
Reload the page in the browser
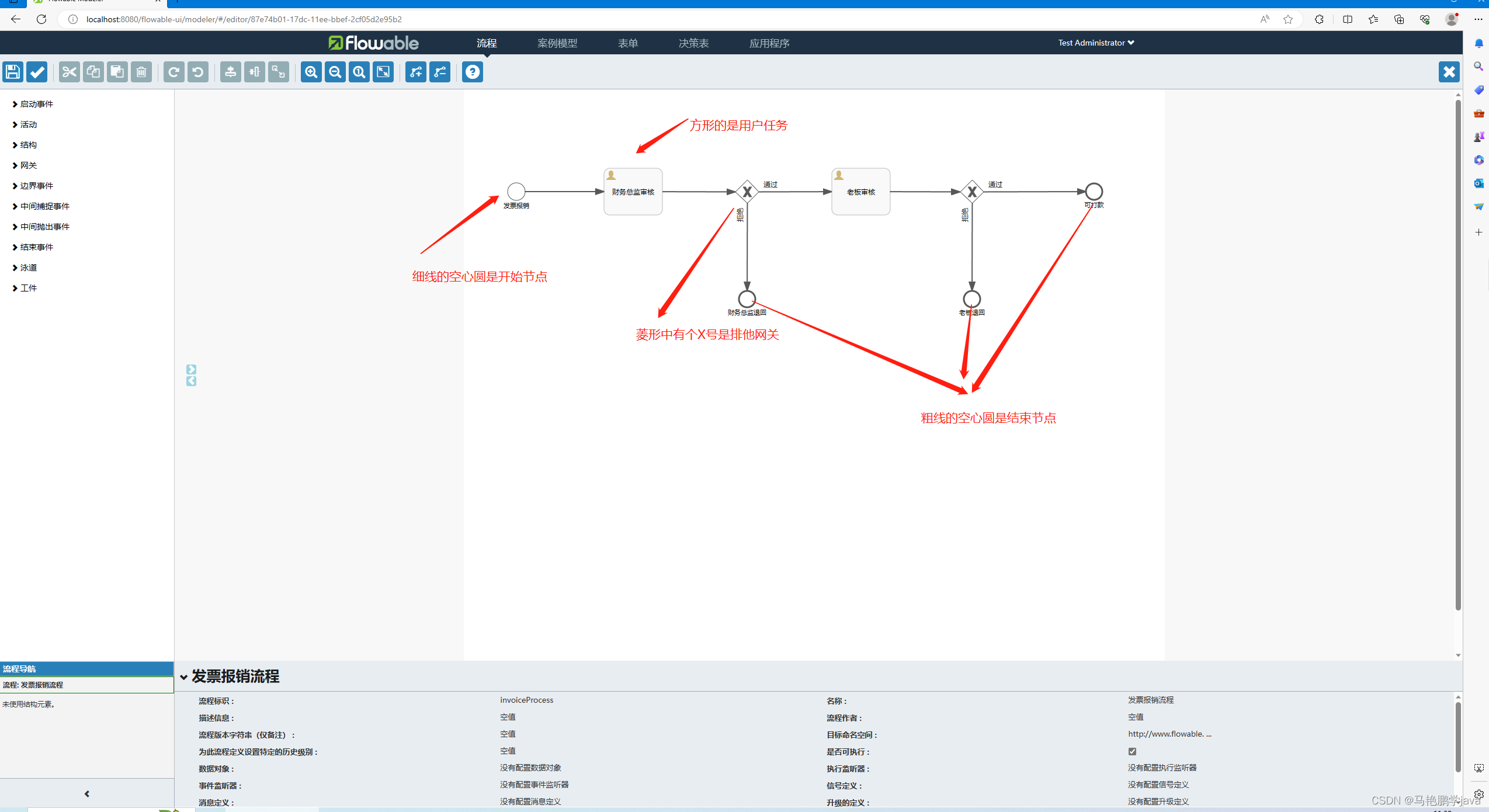(x=41, y=19)
